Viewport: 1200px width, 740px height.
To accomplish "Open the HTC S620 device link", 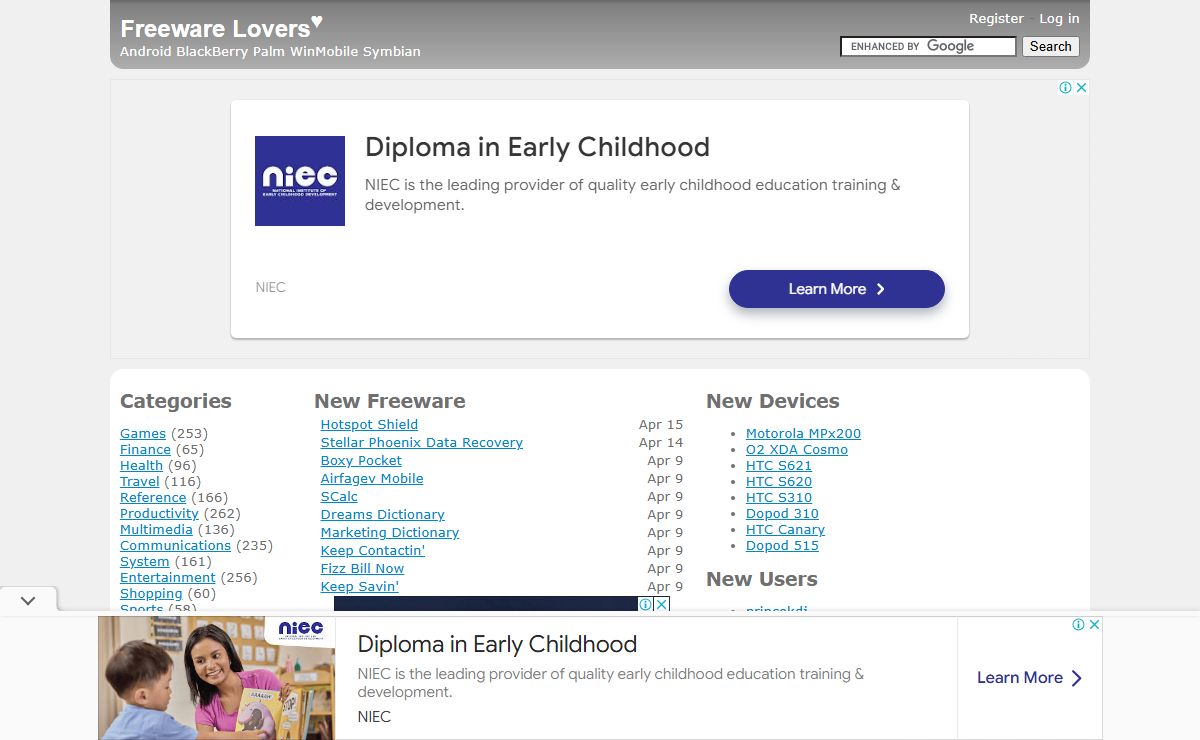I will (779, 481).
